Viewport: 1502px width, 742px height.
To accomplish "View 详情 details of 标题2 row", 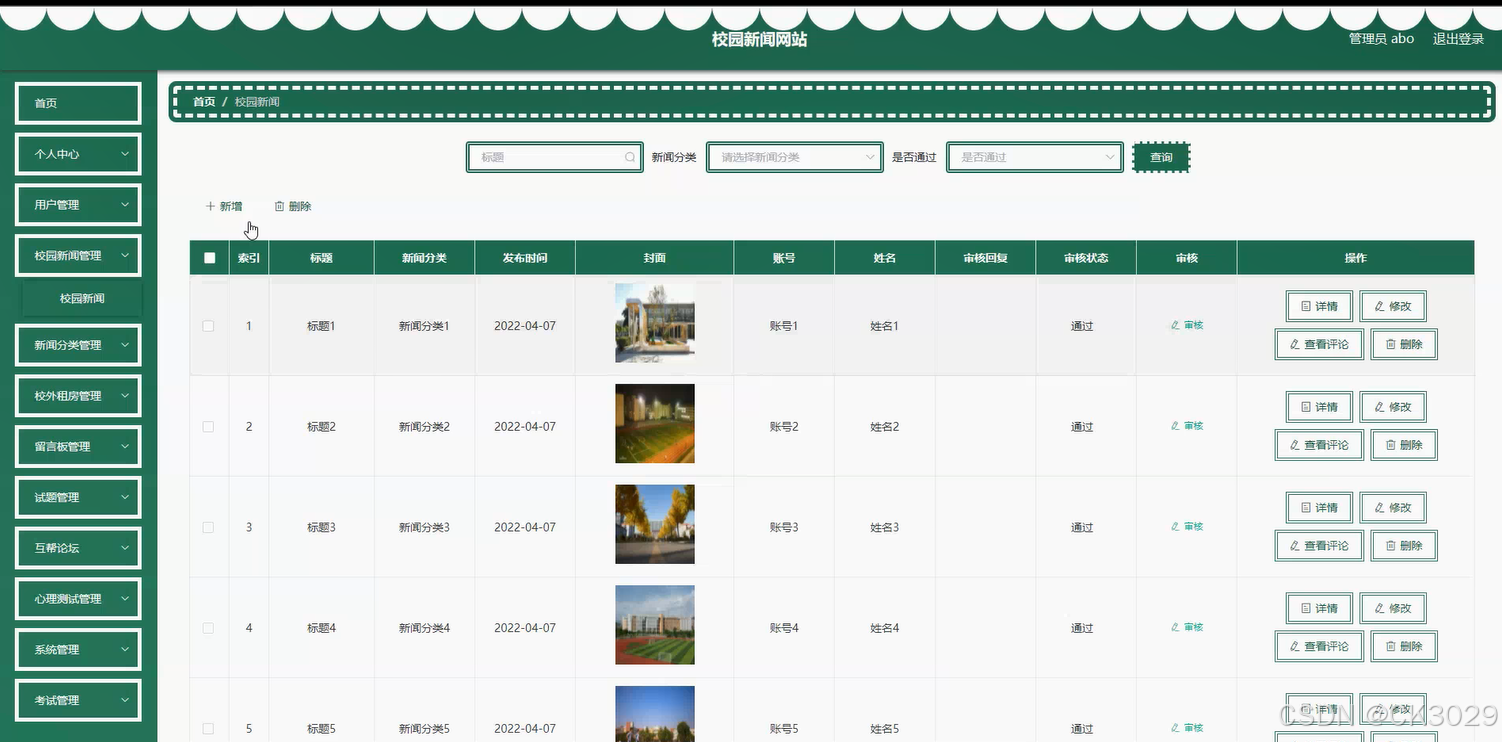I will [x=1319, y=407].
